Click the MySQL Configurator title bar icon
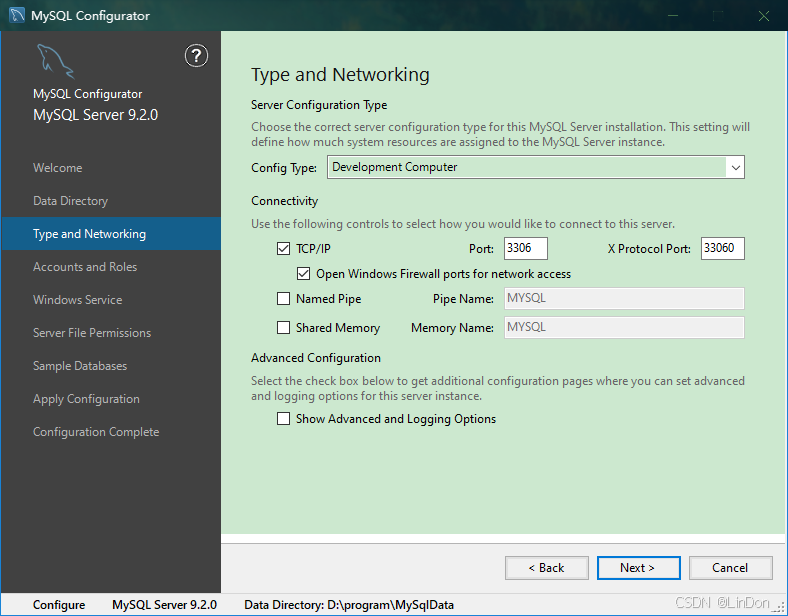 click(17, 16)
